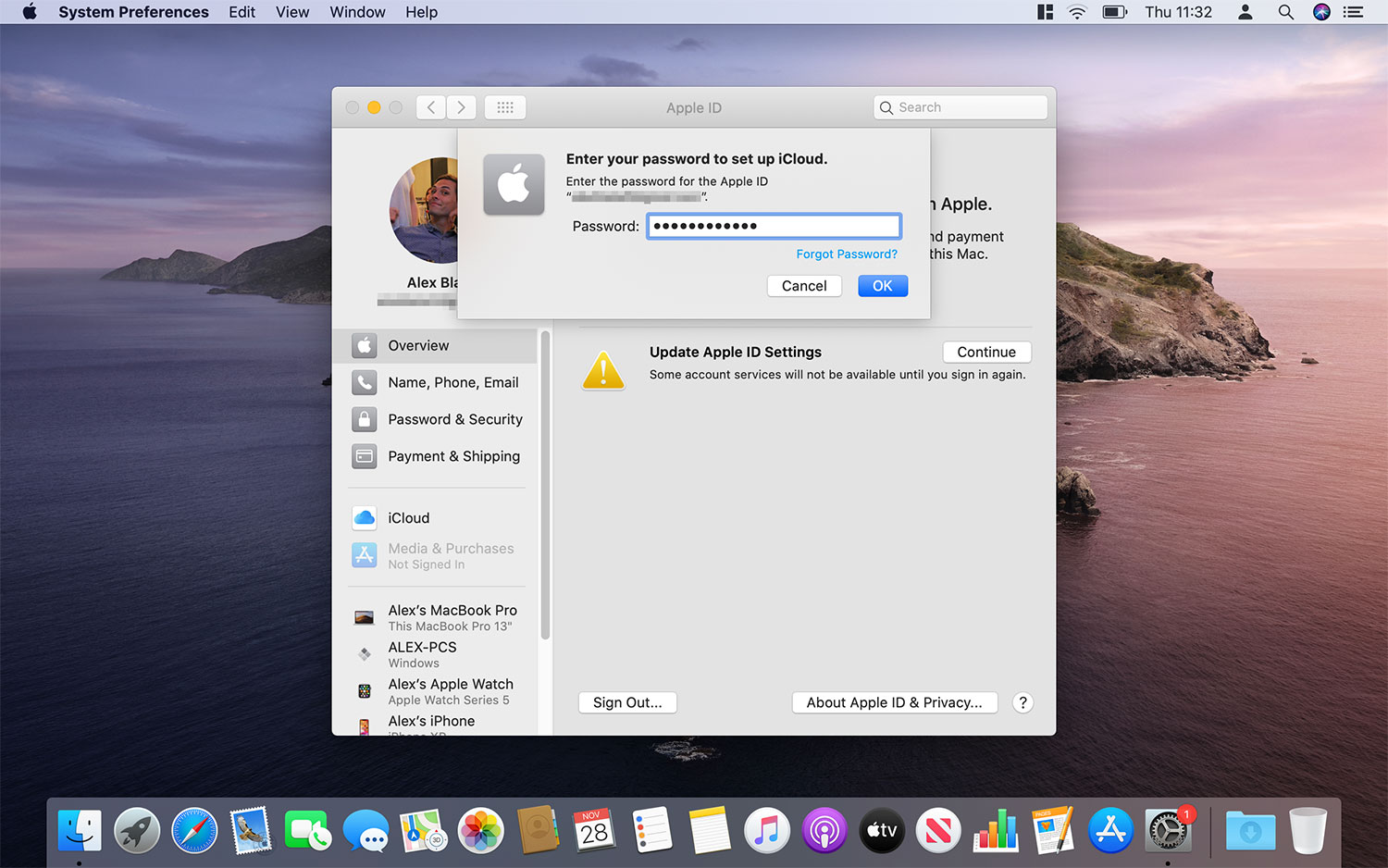Click the Wi-Fi status icon
Viewport: 1388px width, 868px height.
(x=1077, y=12)
